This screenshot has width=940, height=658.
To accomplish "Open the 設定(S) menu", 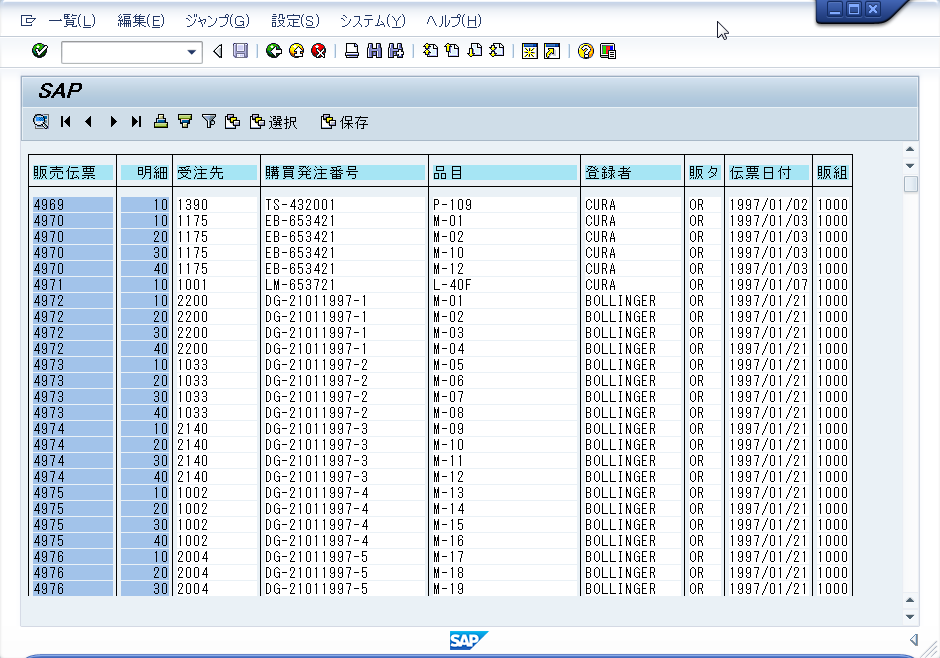I will tap(296, 21).
